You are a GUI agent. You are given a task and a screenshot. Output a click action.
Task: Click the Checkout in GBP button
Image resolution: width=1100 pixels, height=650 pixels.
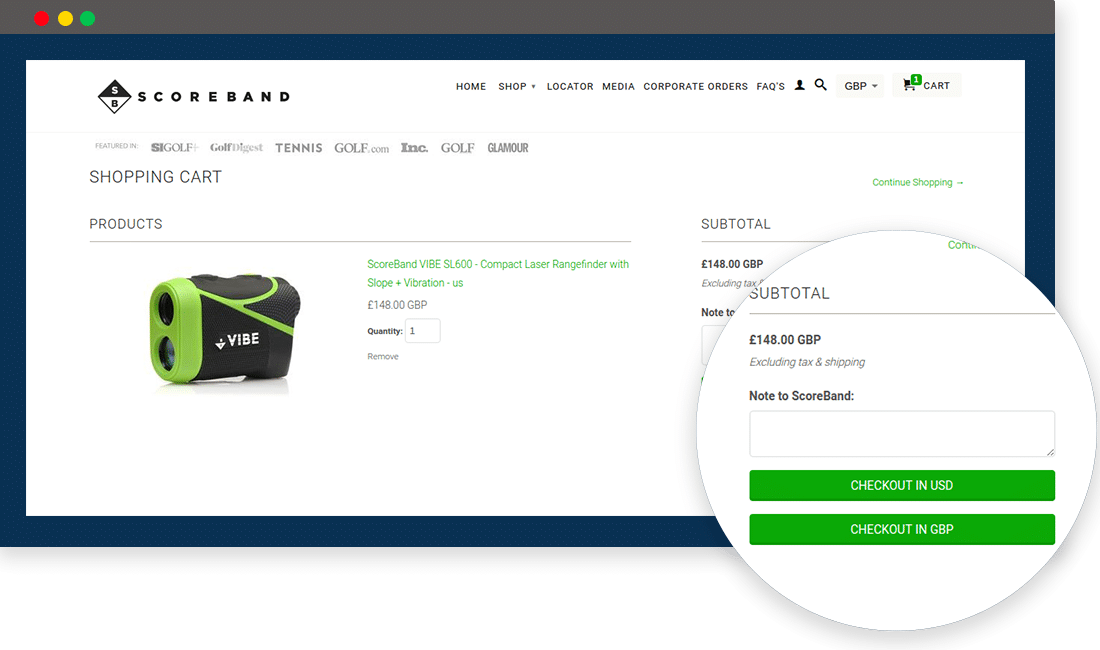901,529
